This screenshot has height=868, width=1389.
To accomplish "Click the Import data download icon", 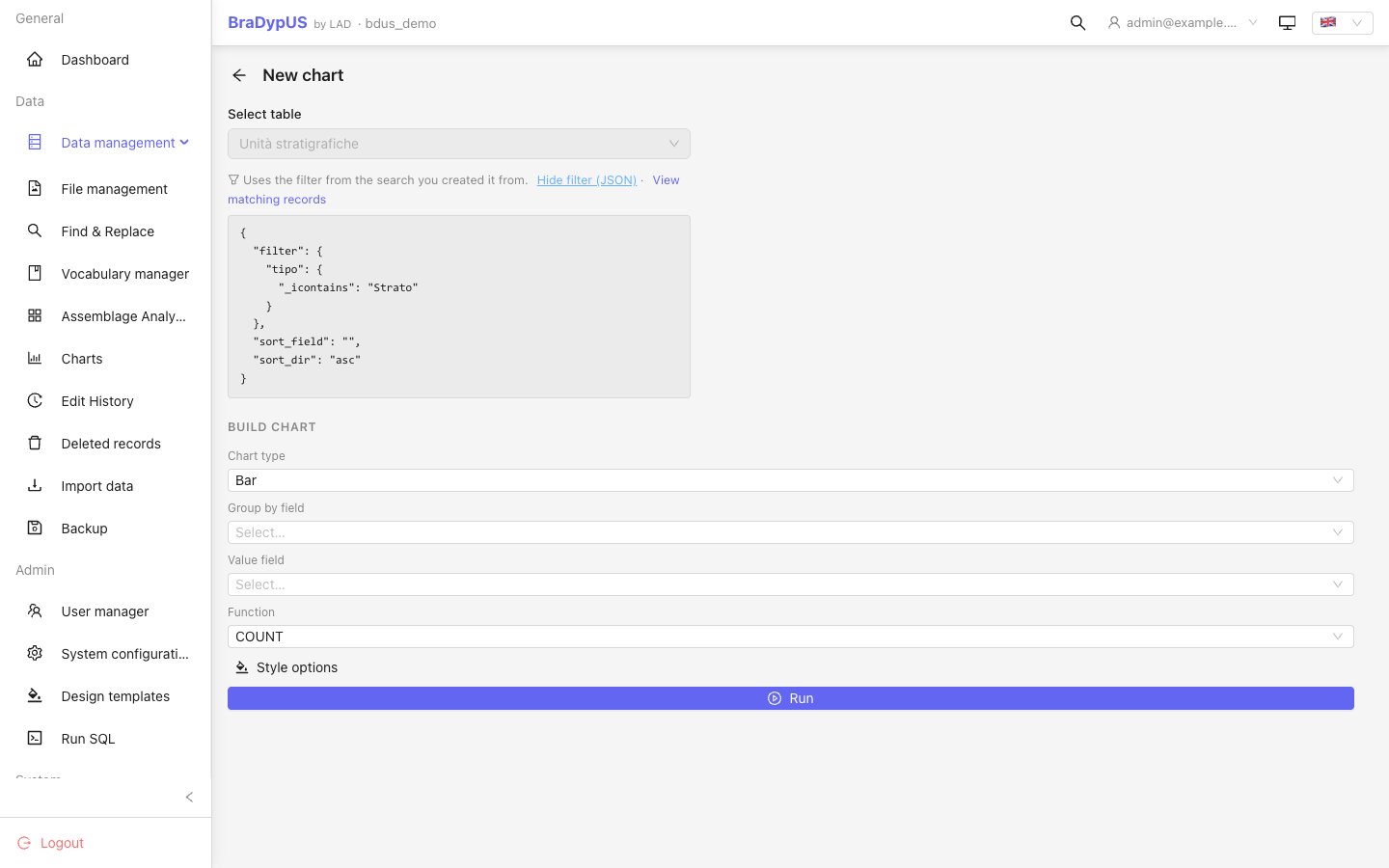I will pos(35,486).
